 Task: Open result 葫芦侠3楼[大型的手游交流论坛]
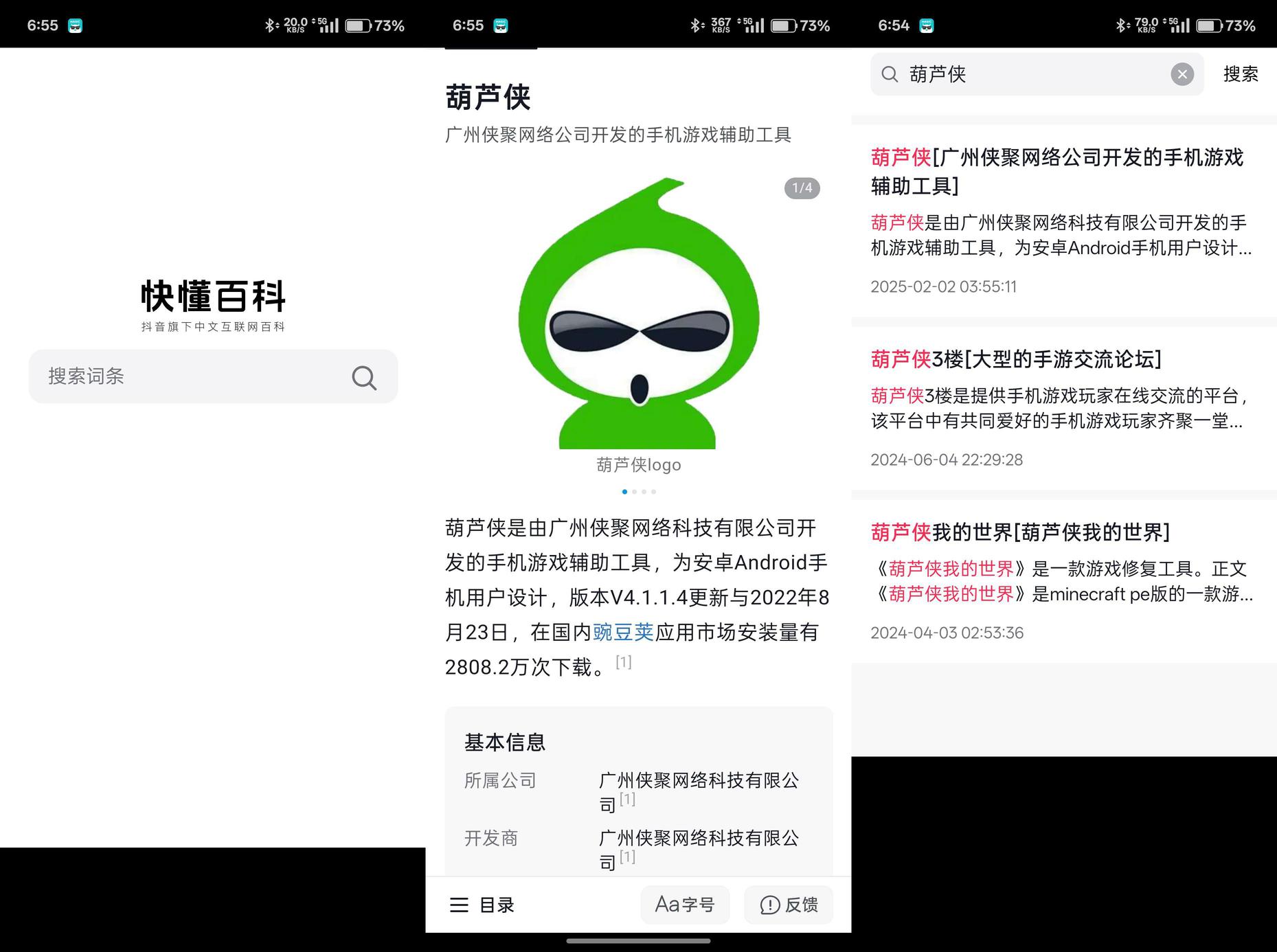[1016, 359]
